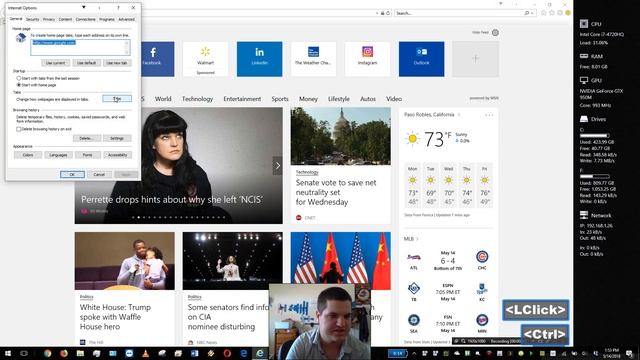Switch to Internet Explorer taskbar icon

pyautogui.click(x=260, y=353)
